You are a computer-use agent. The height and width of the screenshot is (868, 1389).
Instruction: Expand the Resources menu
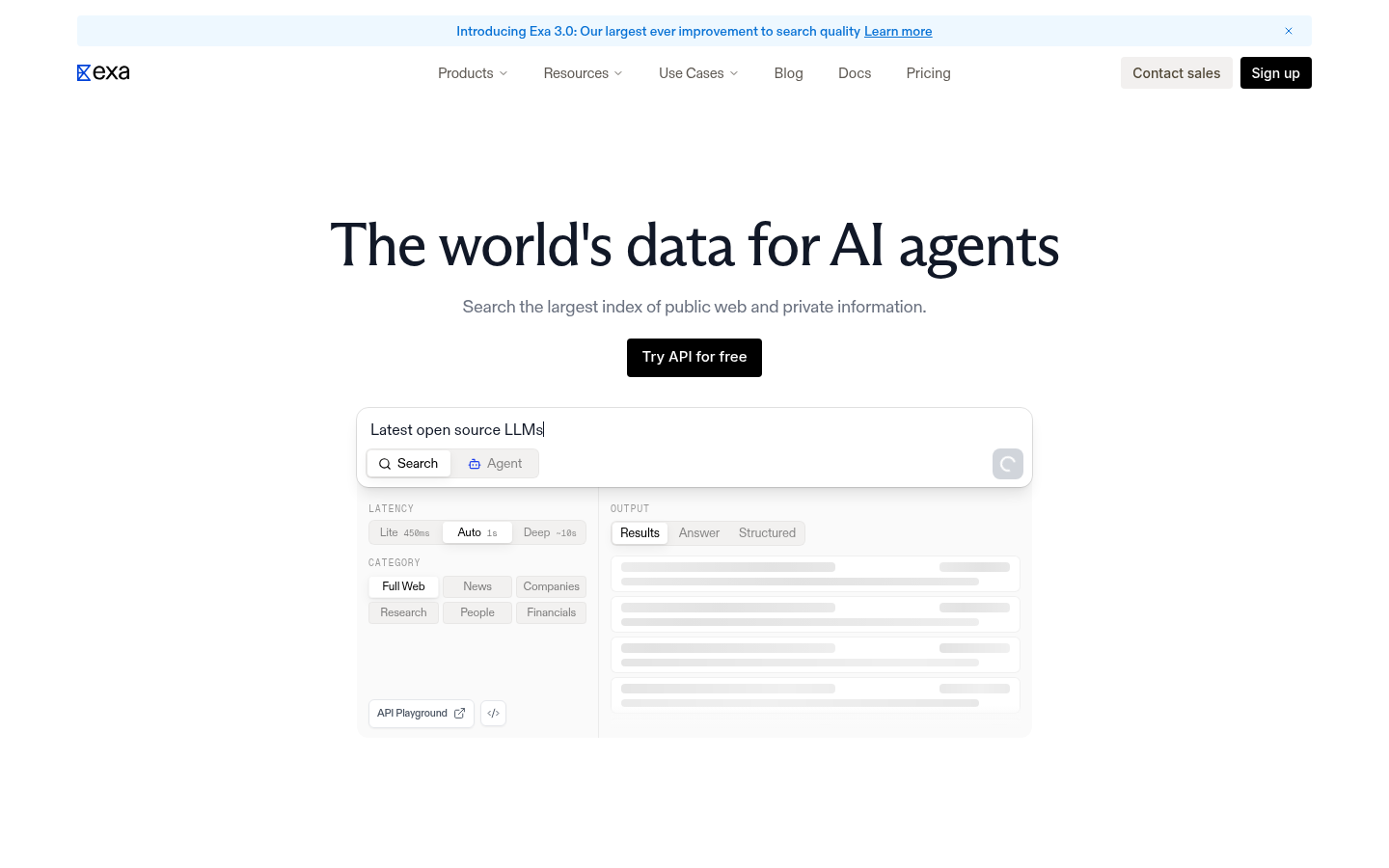click(x=583, y=73)
